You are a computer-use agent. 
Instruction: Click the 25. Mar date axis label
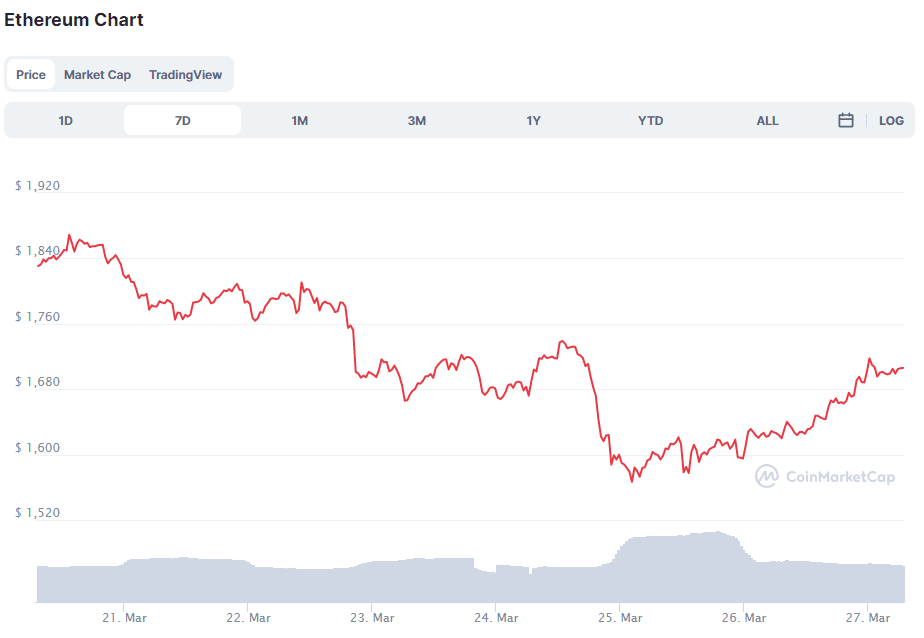pyautogui.click(x=622, y=617)
